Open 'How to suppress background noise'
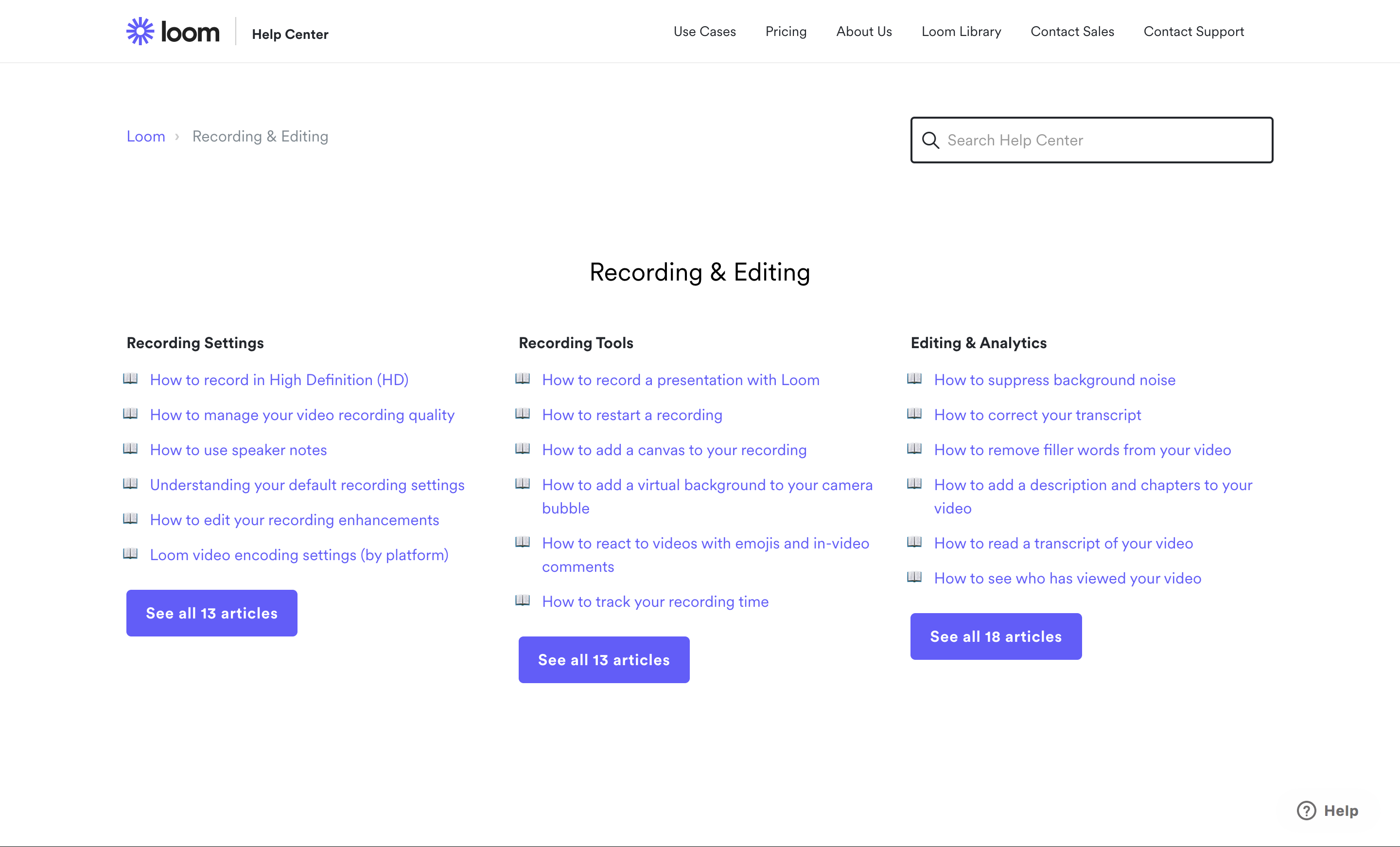 click(1054, 380)
